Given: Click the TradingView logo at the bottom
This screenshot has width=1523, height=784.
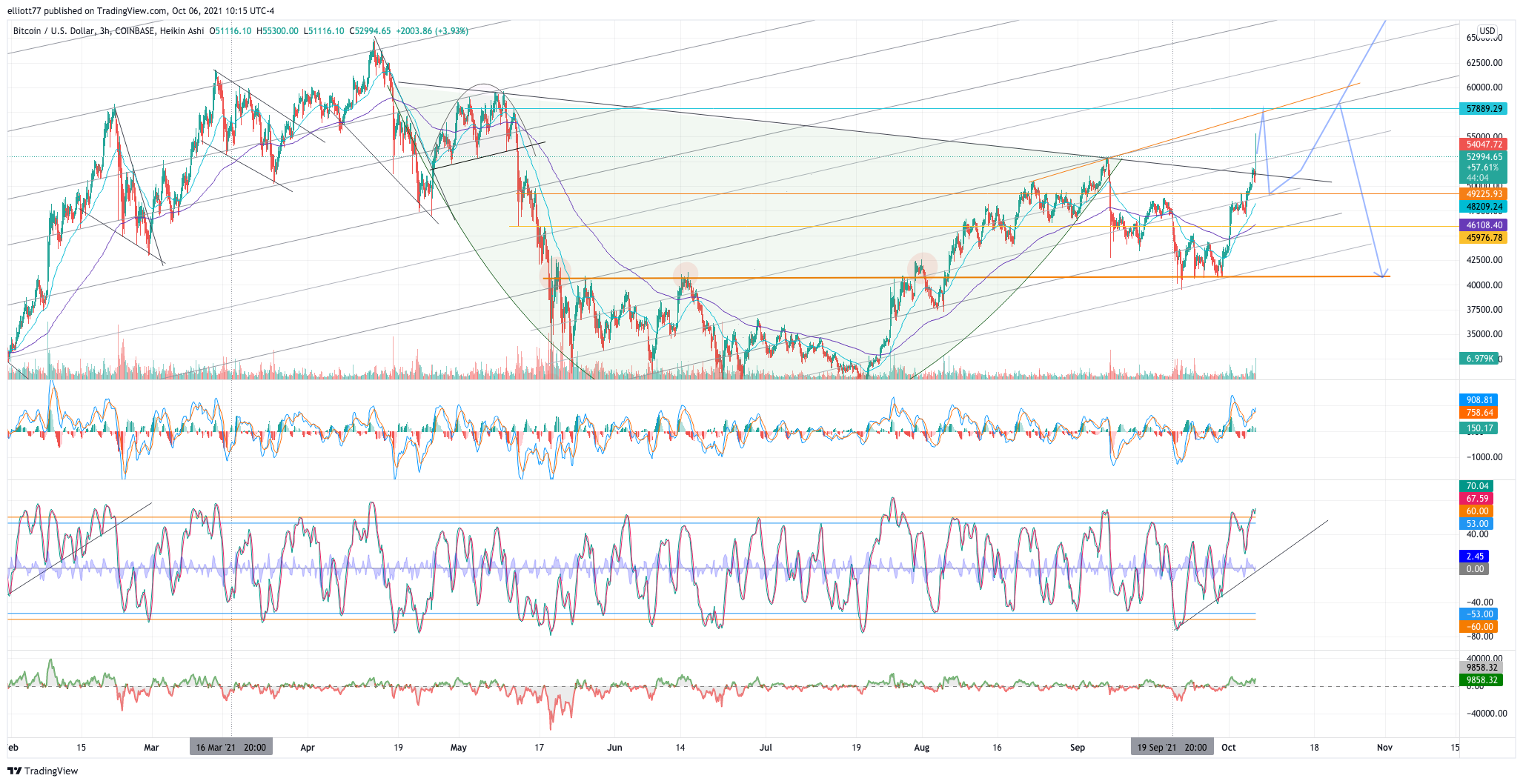Looking at the screenshot, I should pyautogui.click(x=42, y=771).
